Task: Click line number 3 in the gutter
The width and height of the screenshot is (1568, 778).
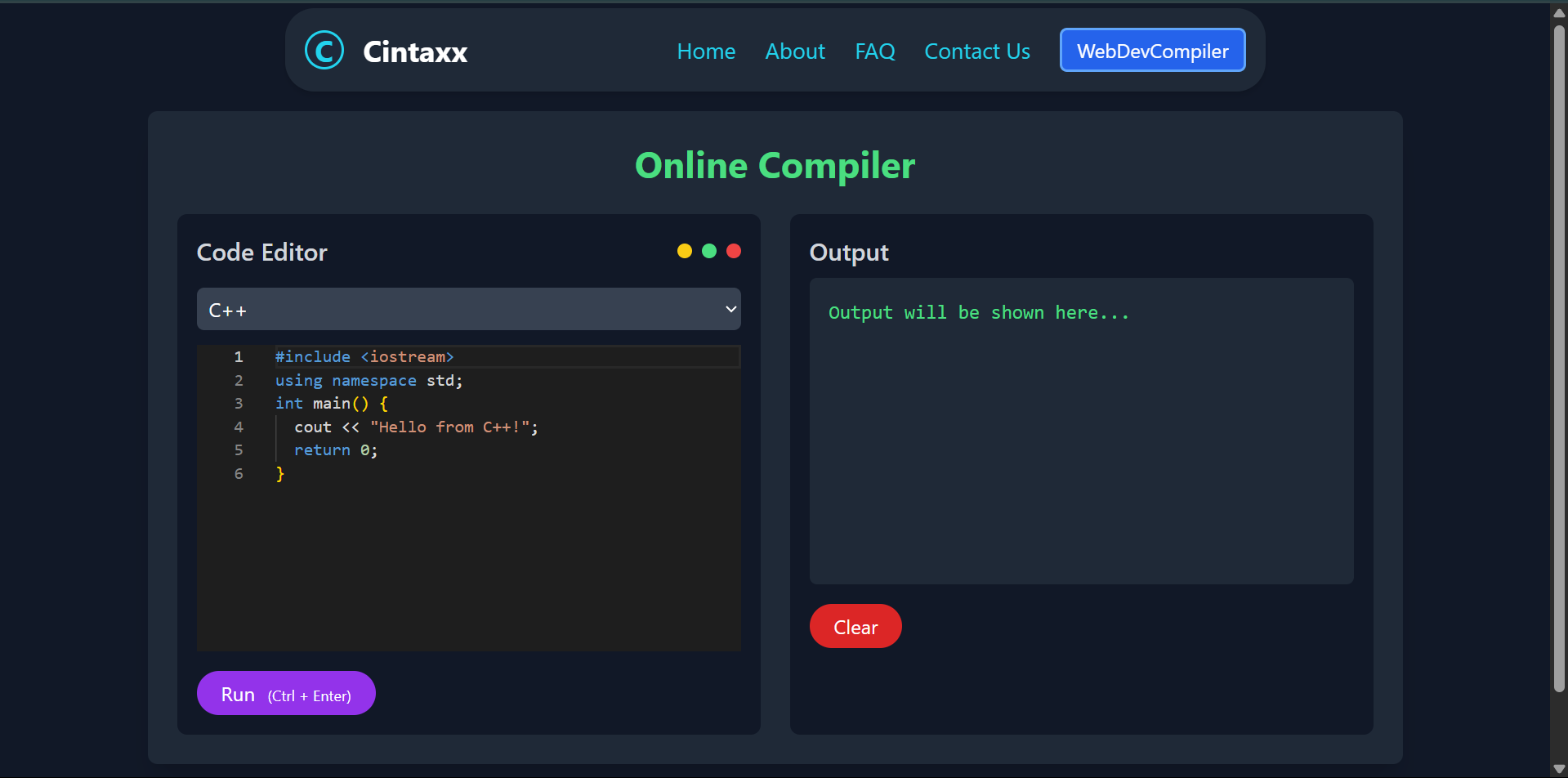Action: (239, 404)
